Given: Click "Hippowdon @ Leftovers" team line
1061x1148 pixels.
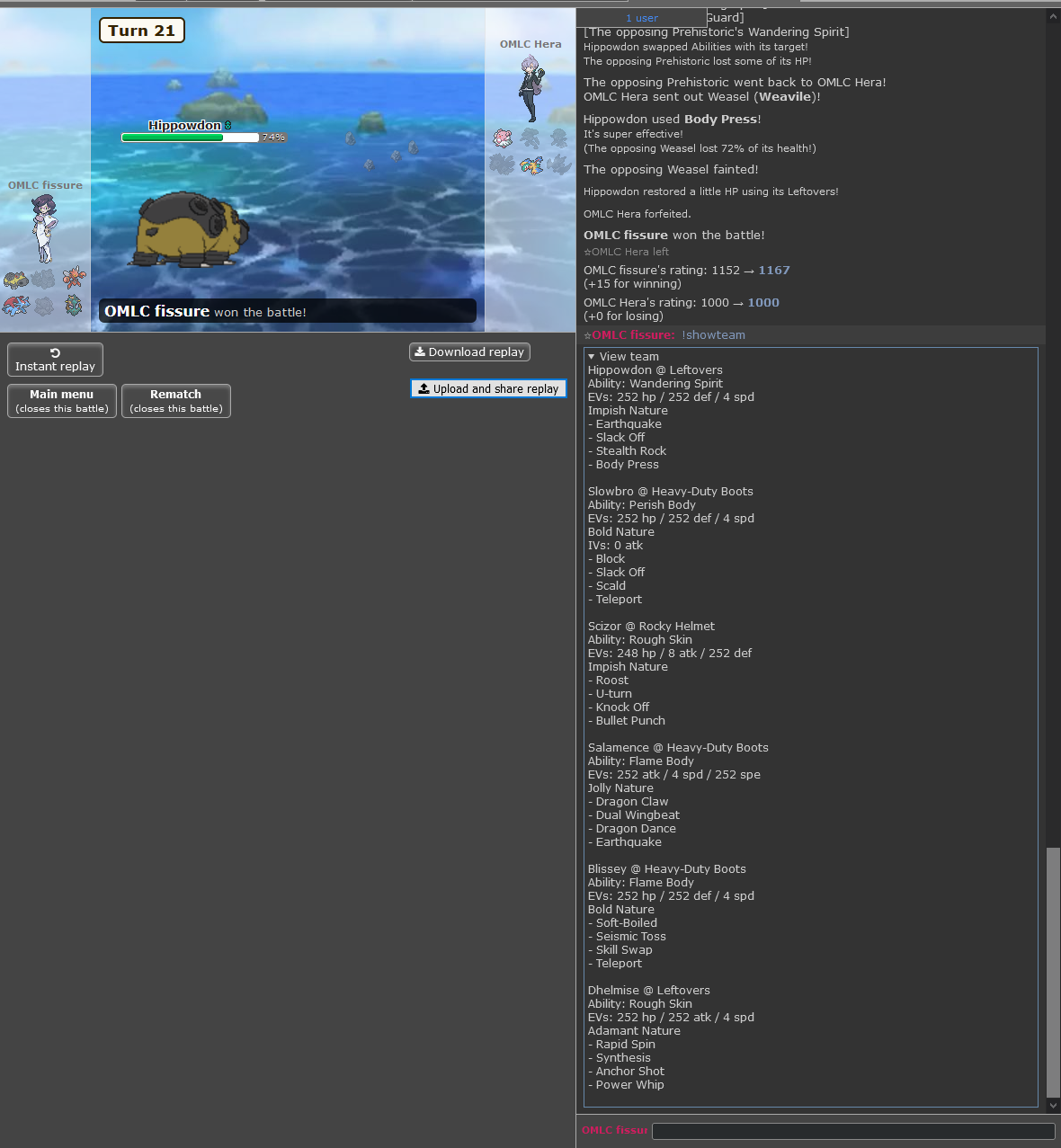Looking at the screenshot, I should (x=655, y=370).
